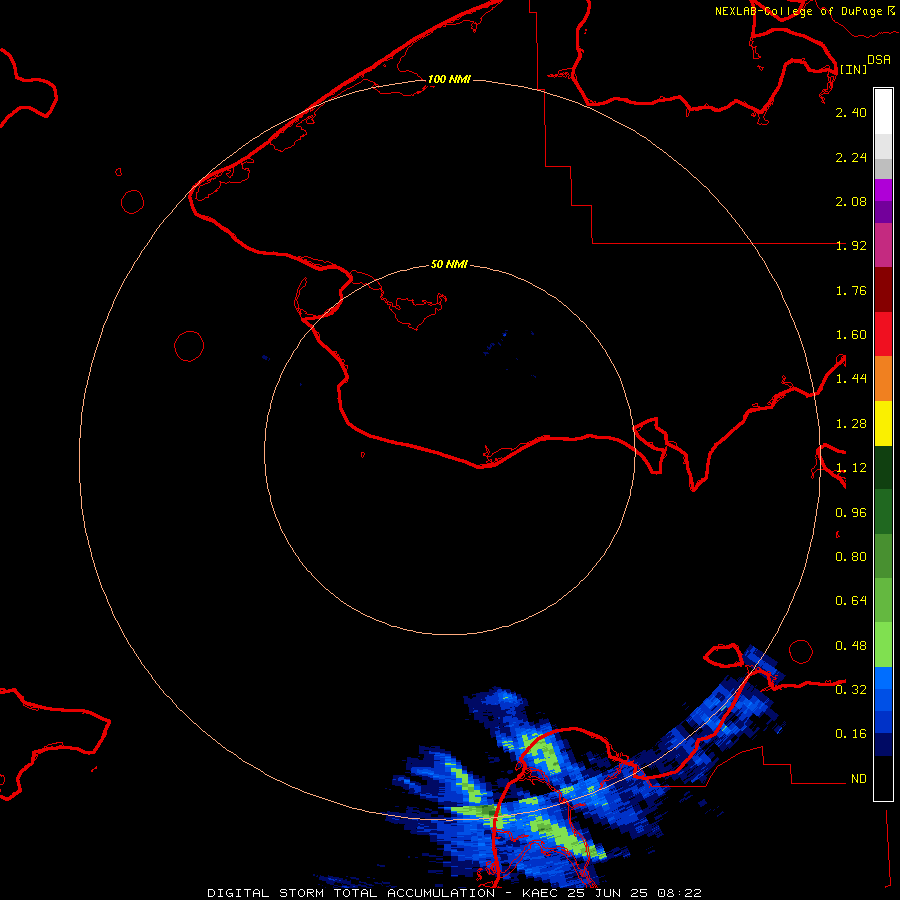Pick the yellow legend color swatch

(x=883, y=423)
